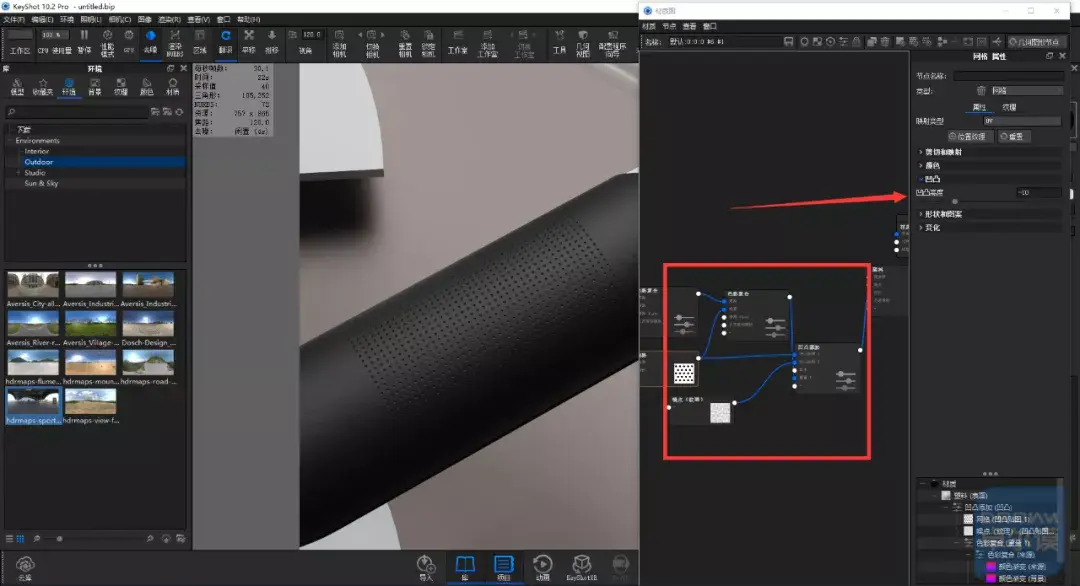
Task: Click the Reset (重置) button
Action: coord(1013,136)
